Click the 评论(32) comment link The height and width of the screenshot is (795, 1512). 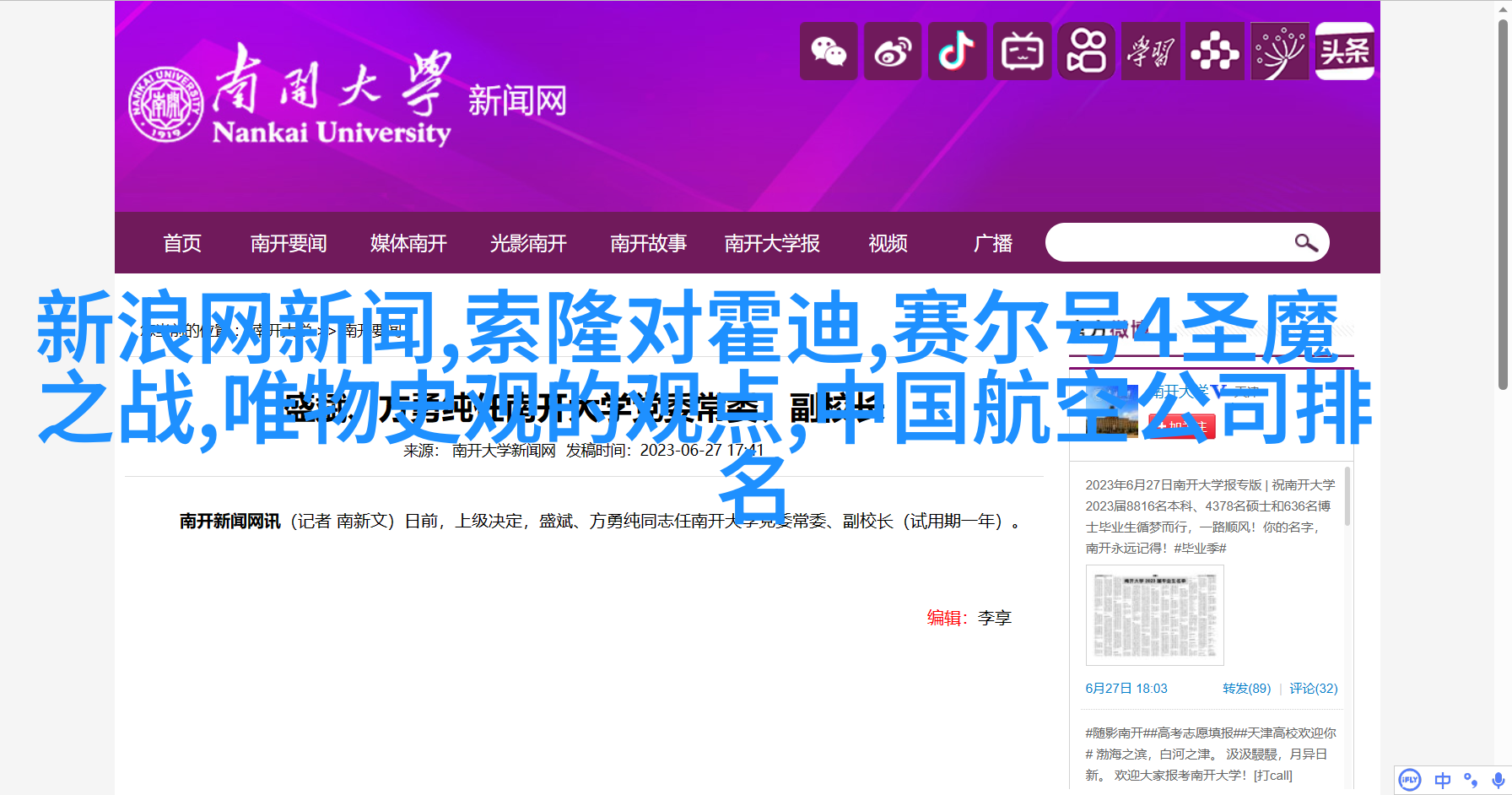click(1313, 689)
